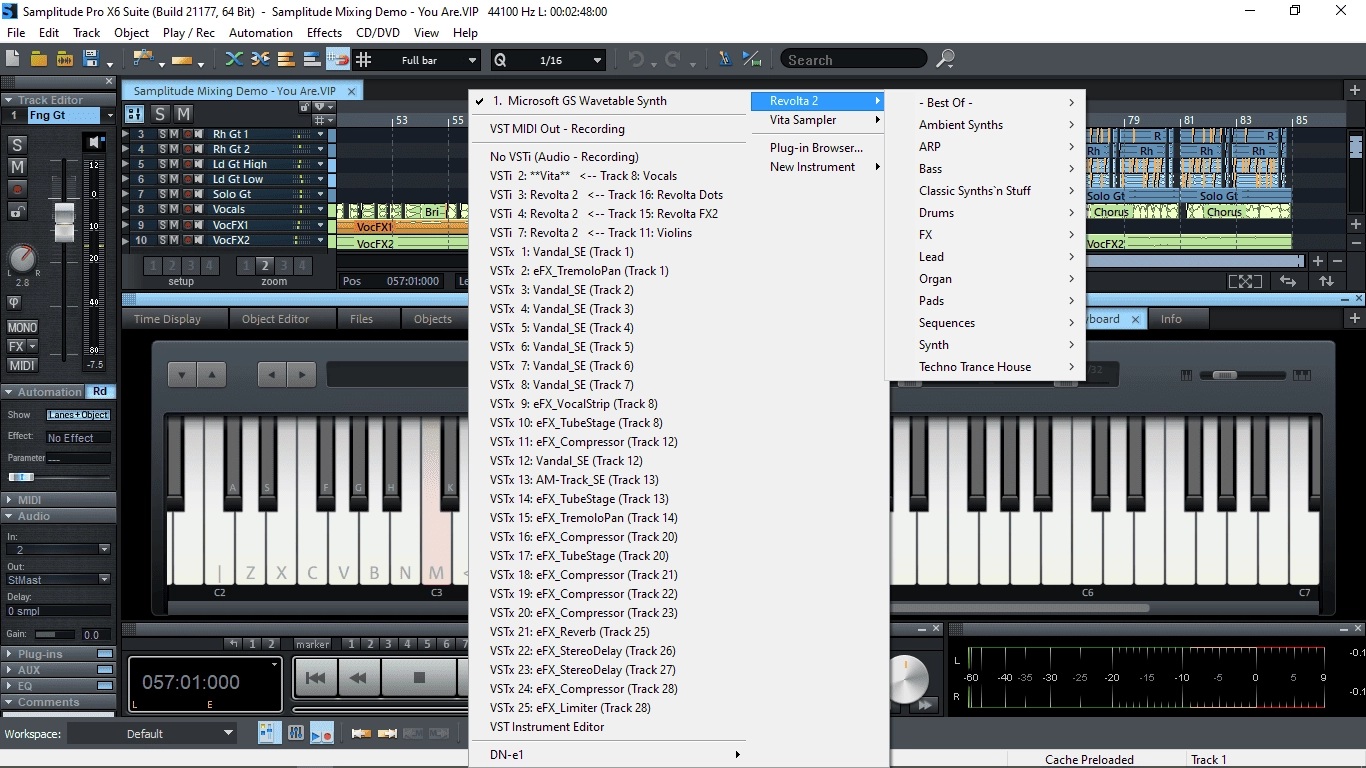Viewport: 1366px width, 768px height.
Task: Click the skip-to-start transport button
Action: [x=315, y=678]
